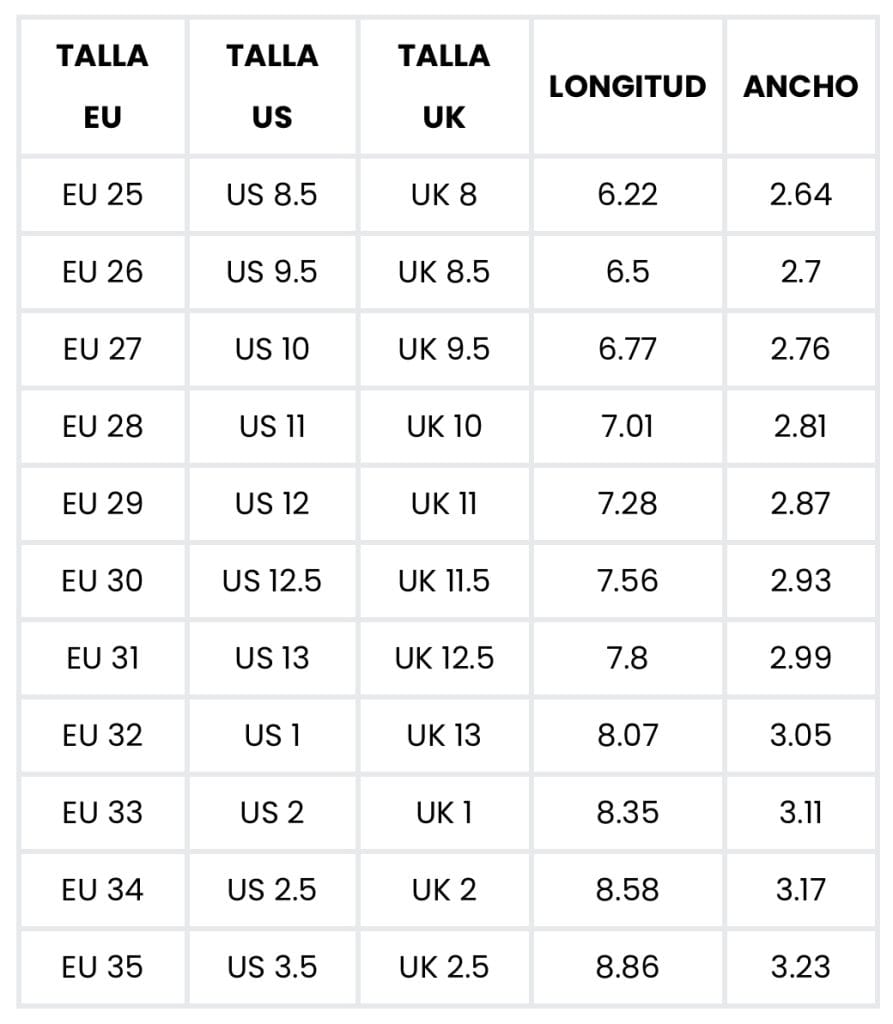This screenshot has height=1024, width=893.
Task: Click the UK 12.5 cell
Action: point(444,658)
